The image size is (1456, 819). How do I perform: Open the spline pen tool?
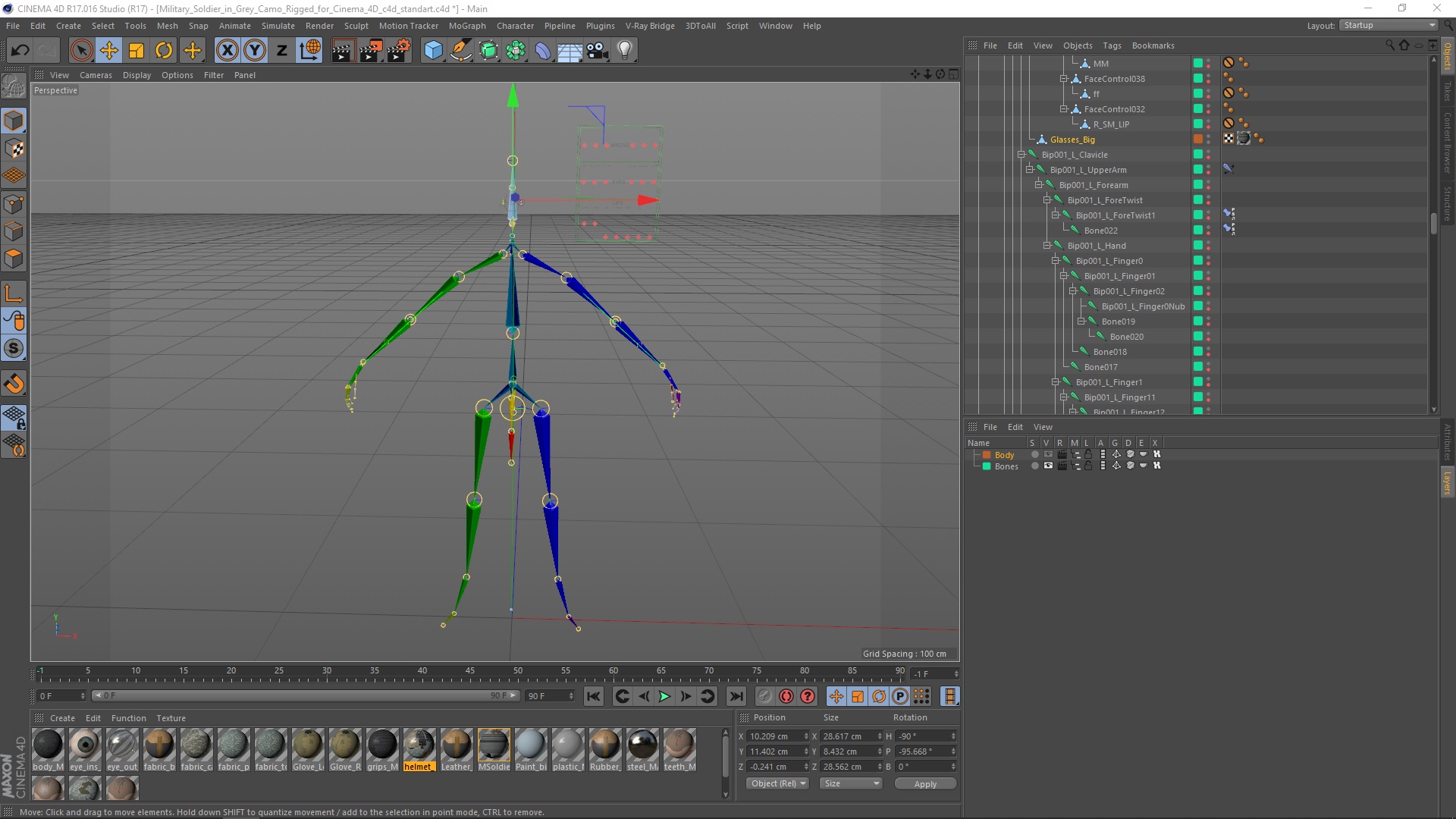tap(460, 51)
